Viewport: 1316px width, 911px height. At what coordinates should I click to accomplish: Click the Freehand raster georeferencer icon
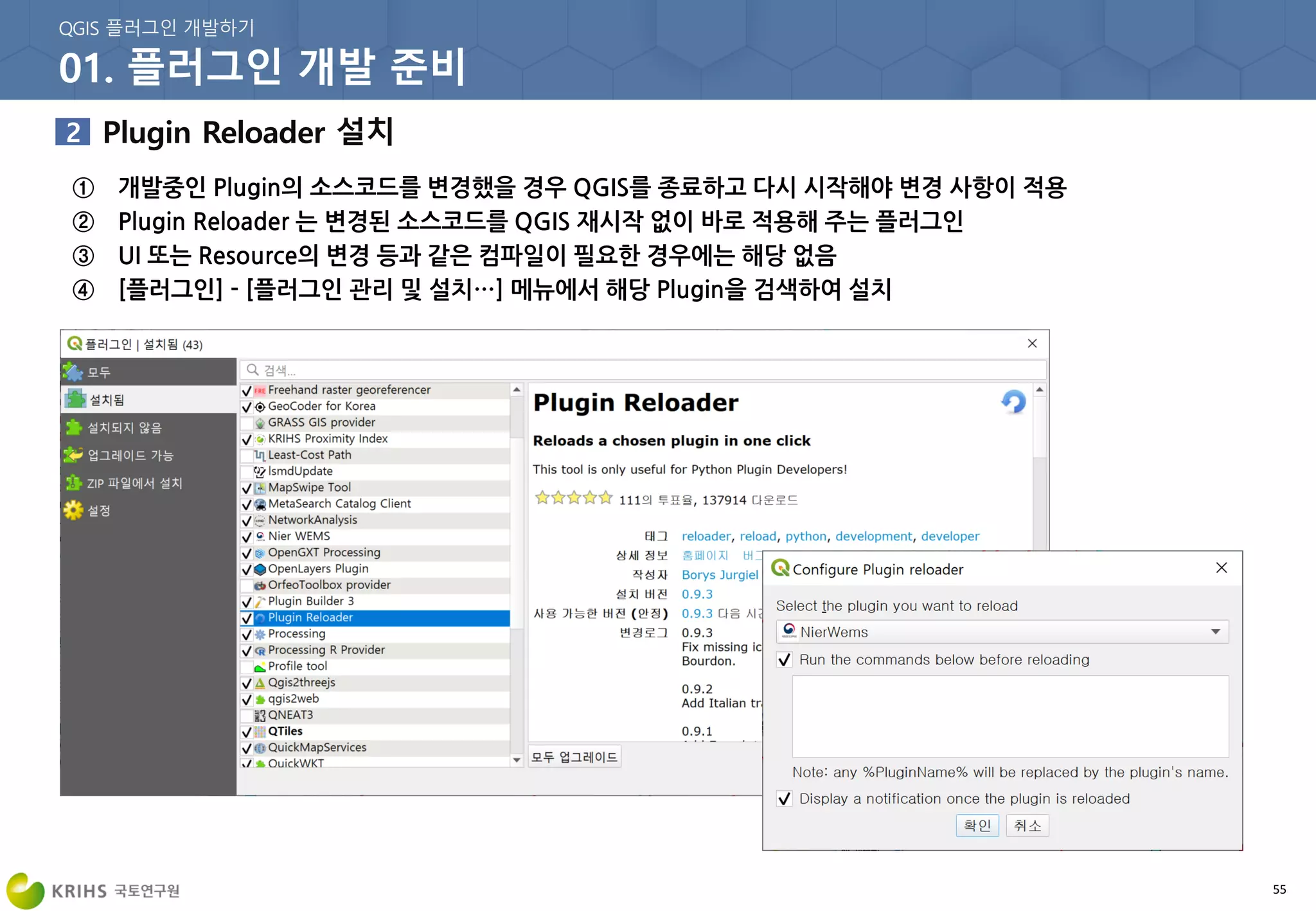(260, 391)
